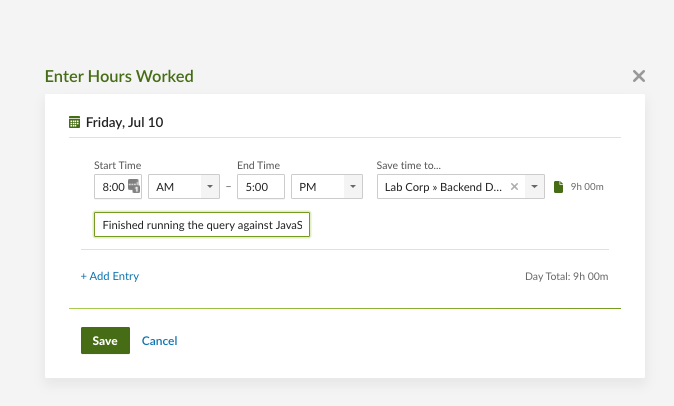Click the Cancel link
This screenshot has width=674, height=406.
(x=159, y=341)
